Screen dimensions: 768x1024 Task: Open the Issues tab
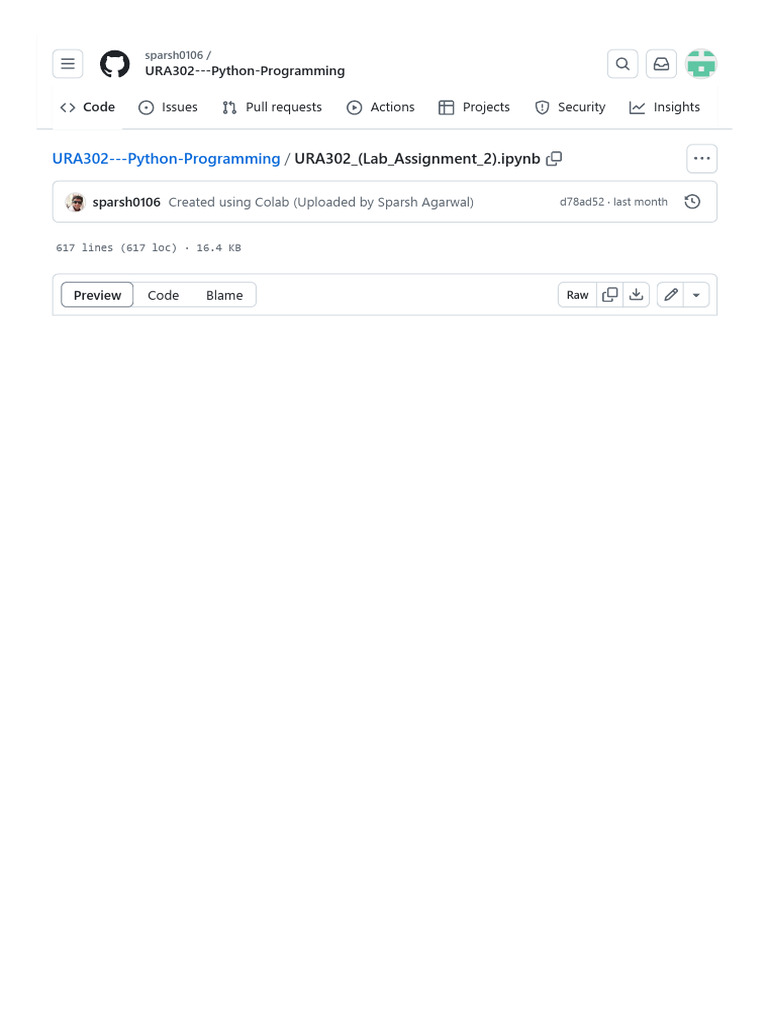click(x=168, y=107)
